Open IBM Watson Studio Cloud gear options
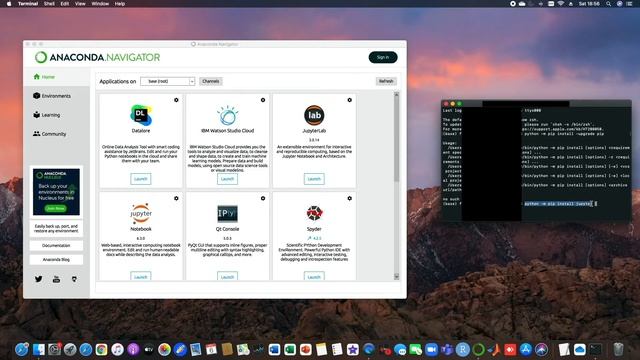Screen dimensions: 640x360 (263, 100)
